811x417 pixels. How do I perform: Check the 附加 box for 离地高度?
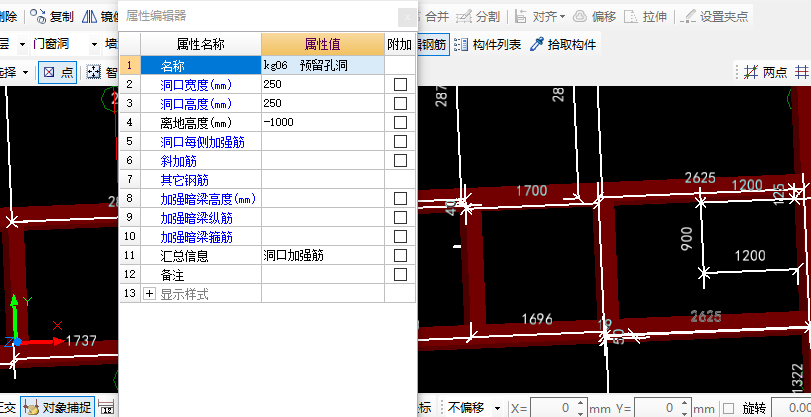point(400,123)
